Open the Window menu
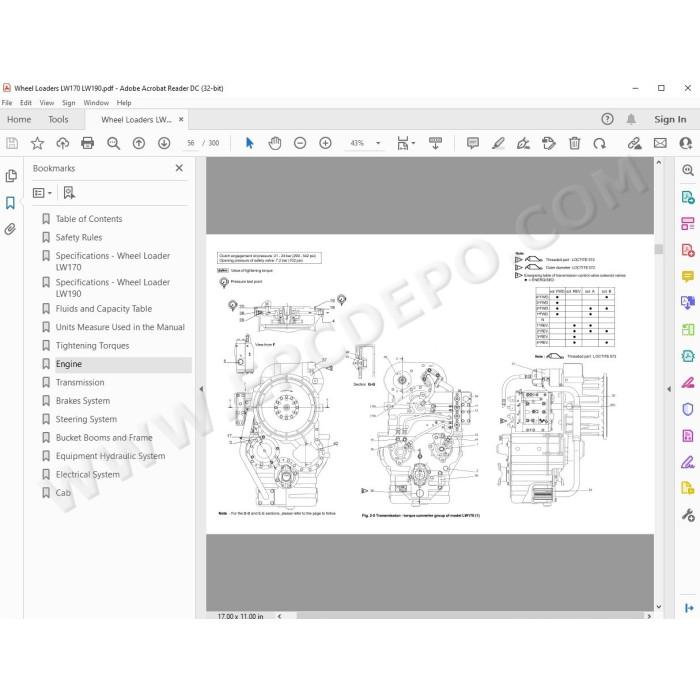This screenshot has width=700, height=700. pyautogui.click(x=96, y=103)
